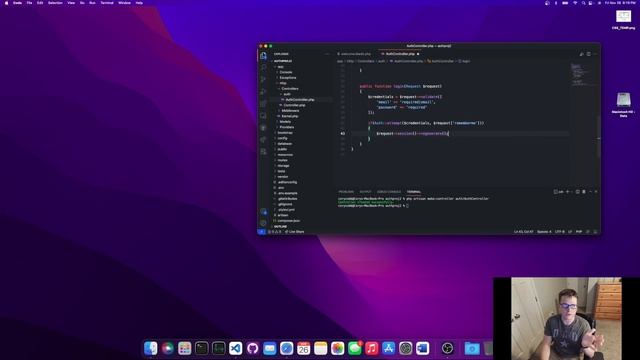640x360 pixels.
Task: Switch to the OUTPUT panel tab
Action: [x=365, y=192]
